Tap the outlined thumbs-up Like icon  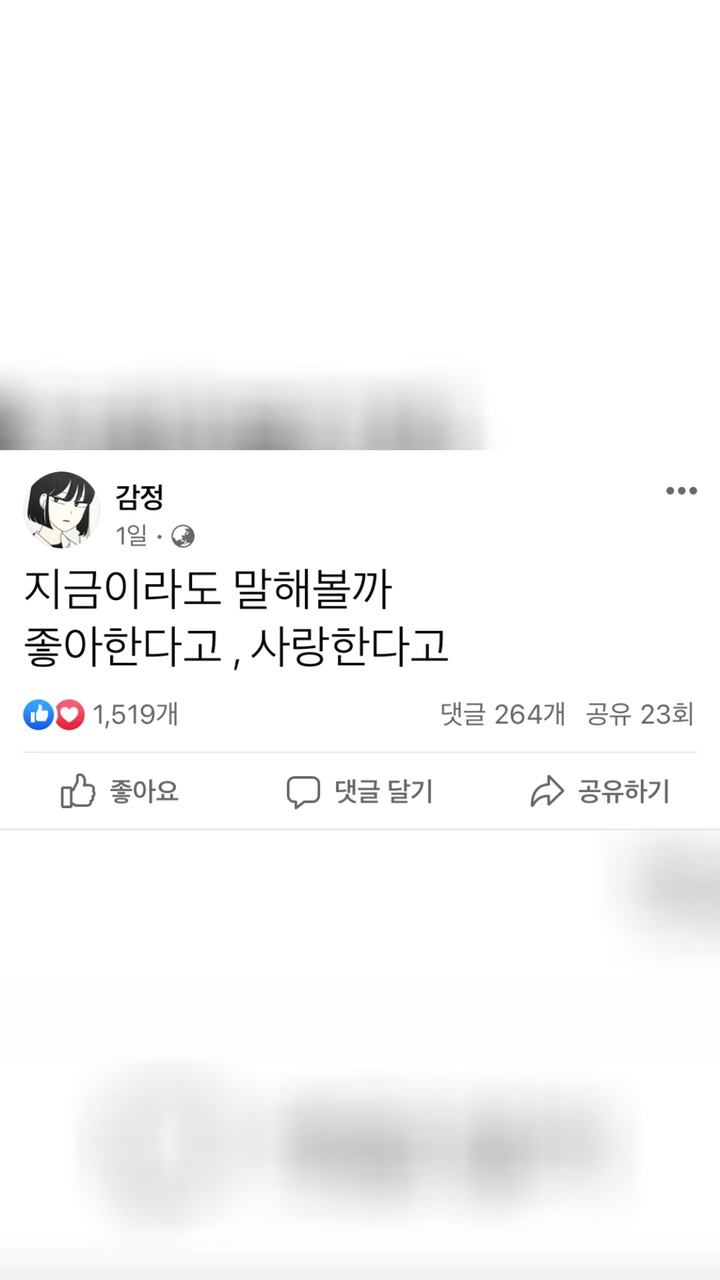(x=78, y=792)
